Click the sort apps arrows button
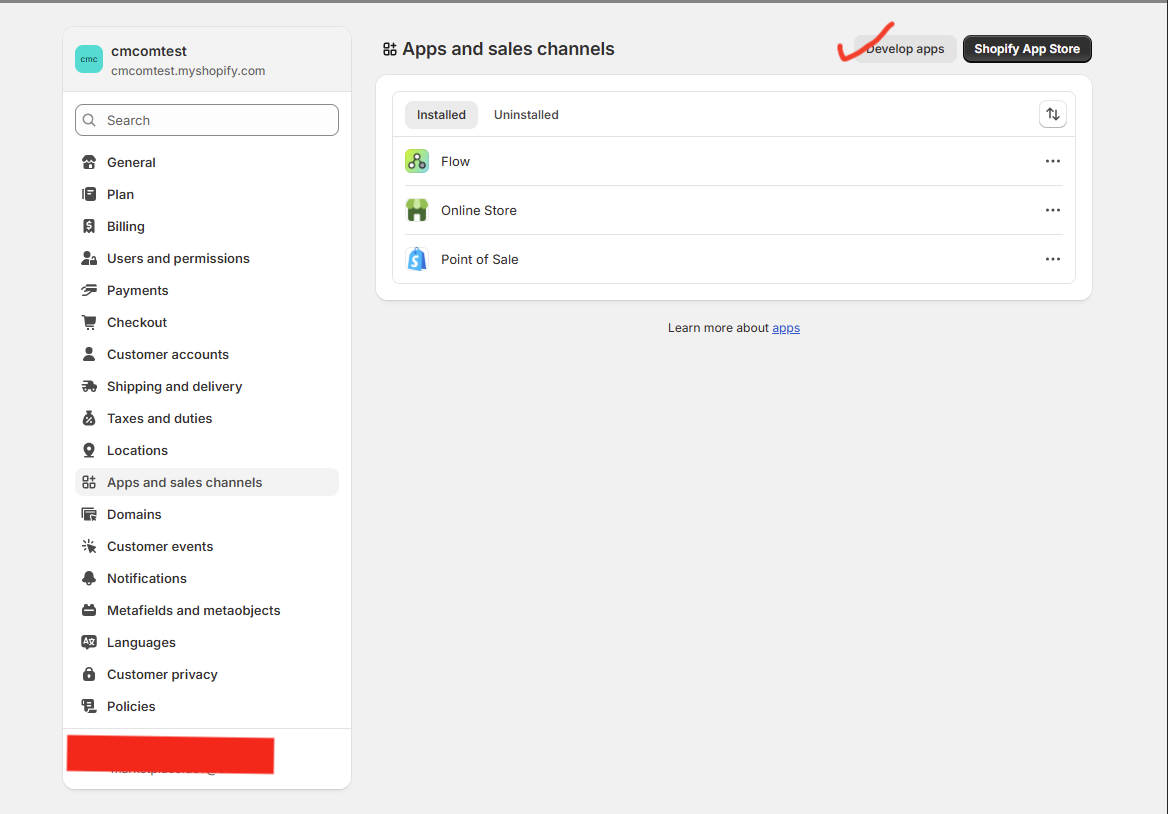1168x814 pixels. (x=1052, y=115)
